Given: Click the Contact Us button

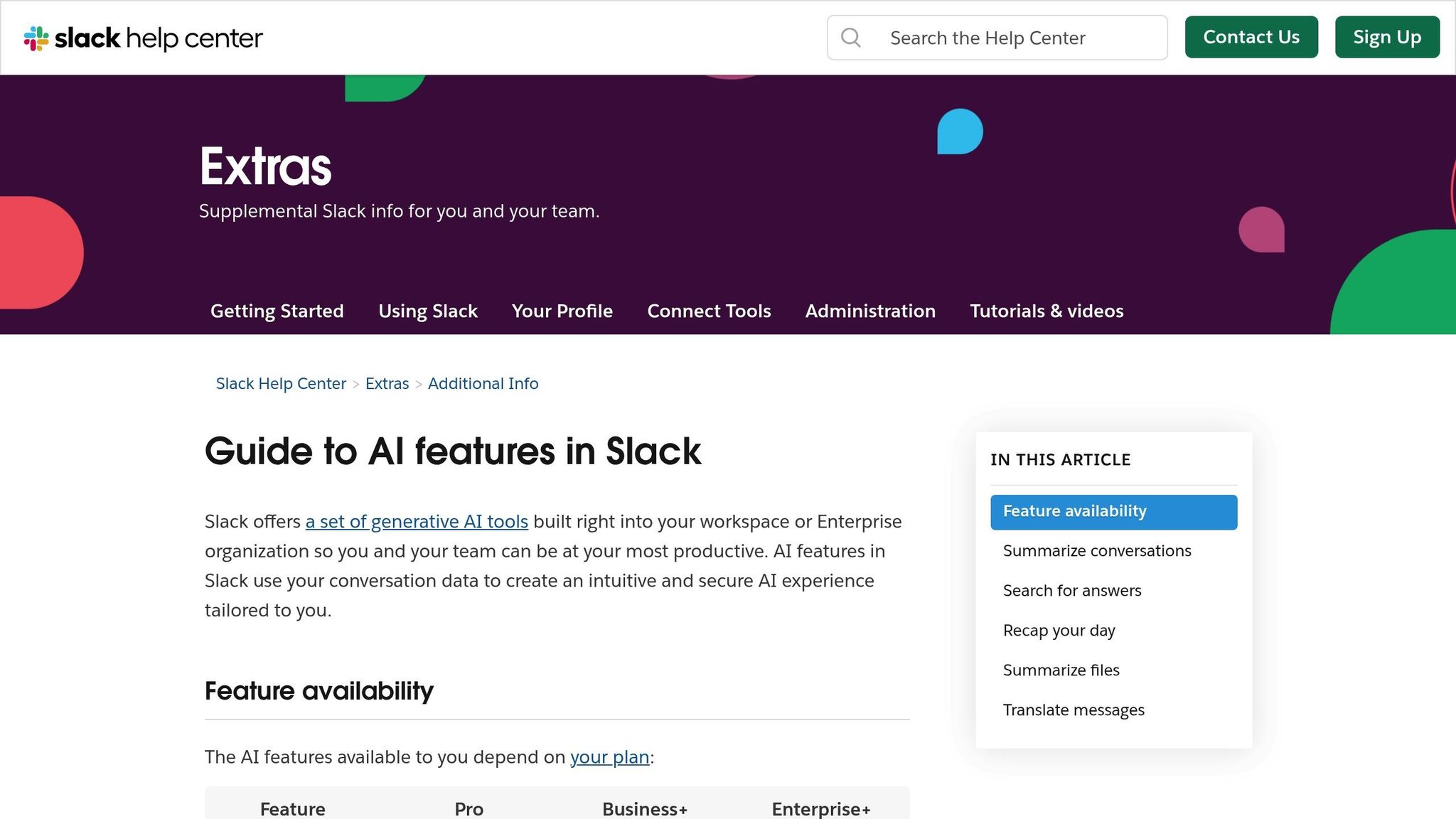Looking at the screenshot, I should point(1251,37).
